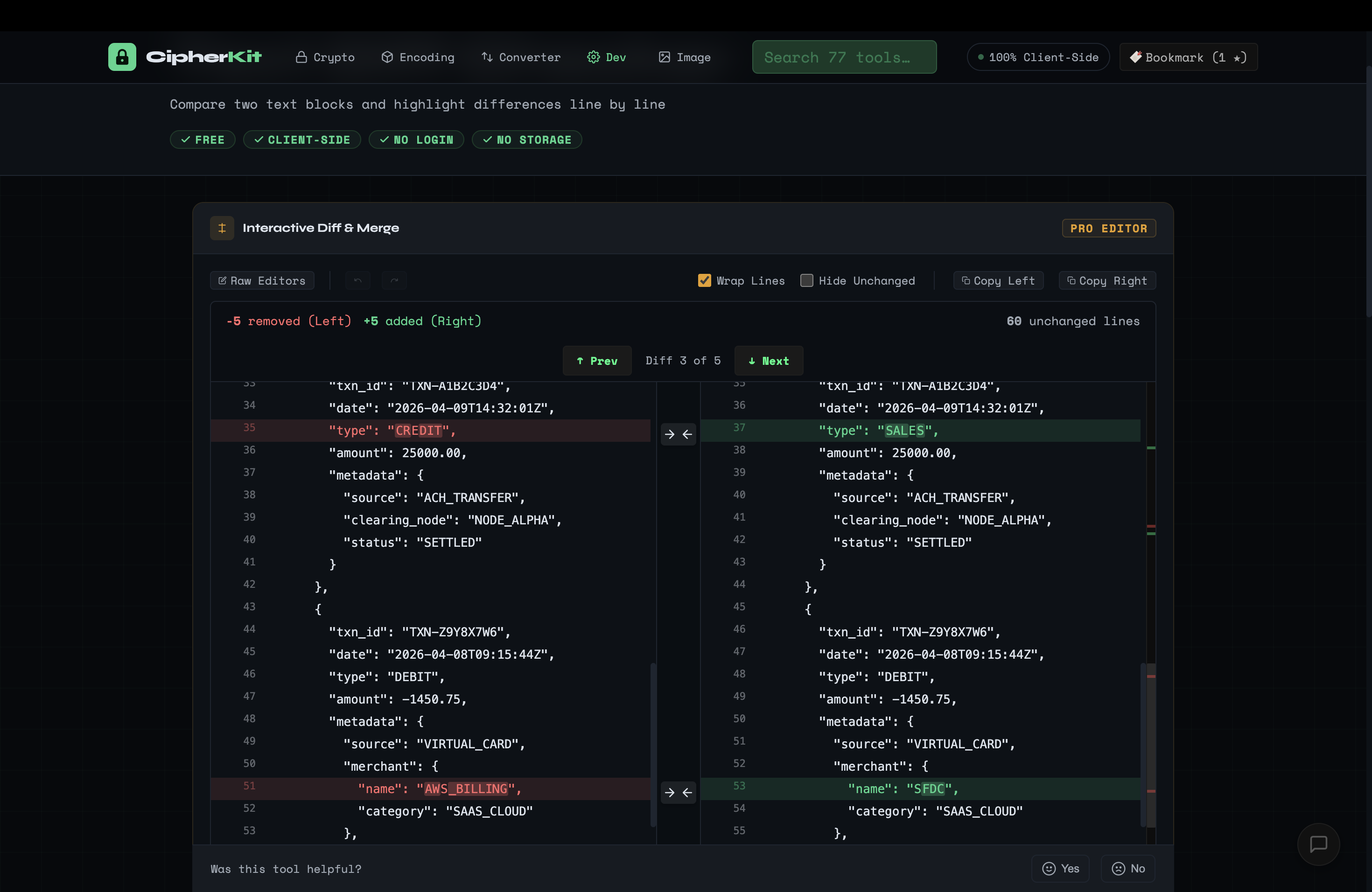The width and height of the screenshot is (1372, 892).
Task: Open the Encoding menu
Action: [418, 57]
